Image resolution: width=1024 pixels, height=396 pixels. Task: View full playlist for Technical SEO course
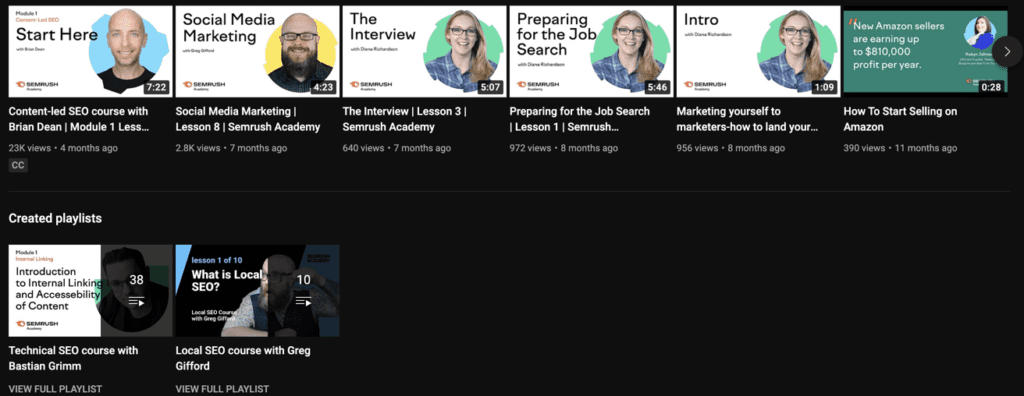(56, 389)
